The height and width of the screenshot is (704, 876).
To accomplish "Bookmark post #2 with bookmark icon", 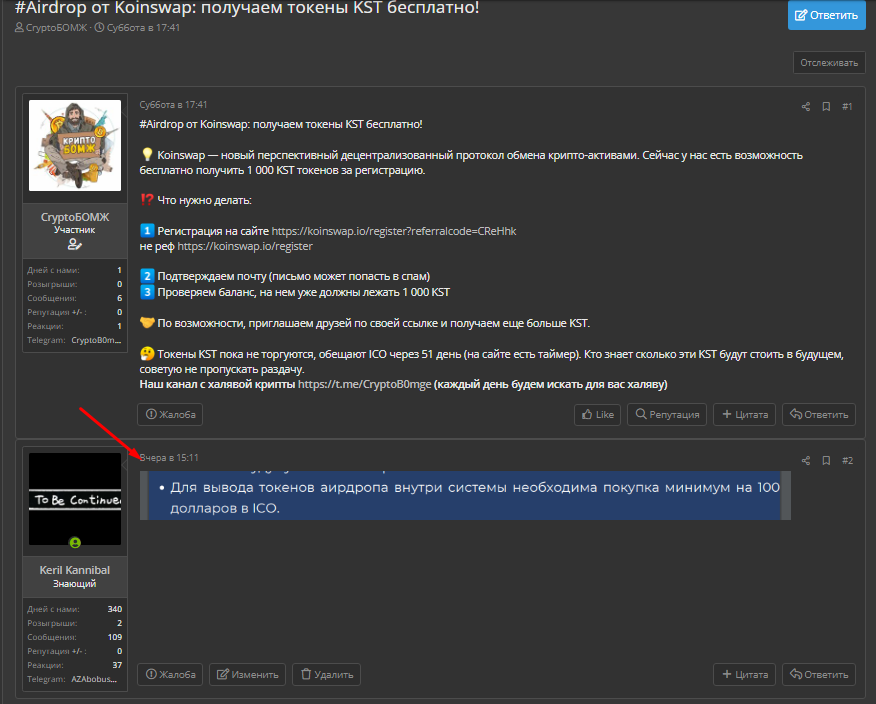I will tap(826, 460).
